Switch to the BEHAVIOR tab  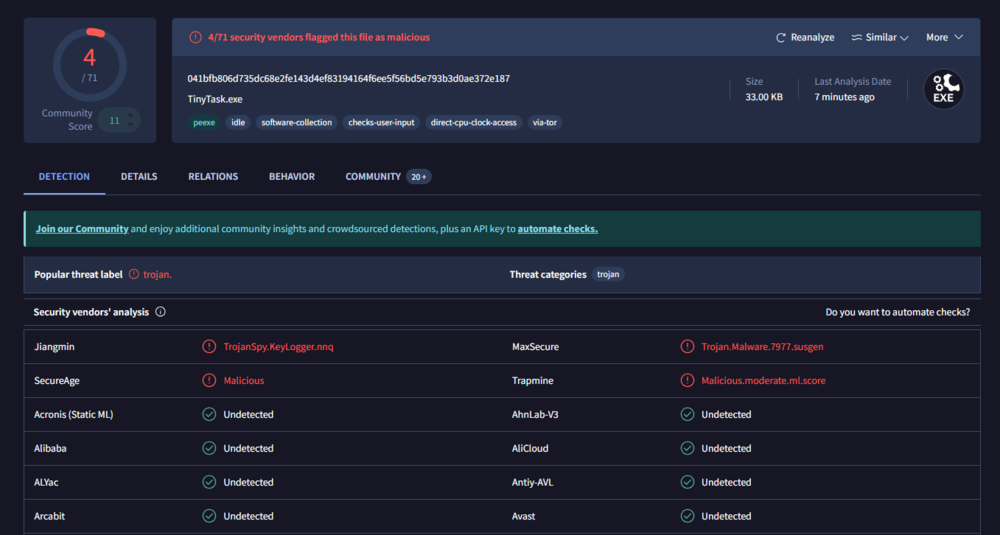pos(291,177)
